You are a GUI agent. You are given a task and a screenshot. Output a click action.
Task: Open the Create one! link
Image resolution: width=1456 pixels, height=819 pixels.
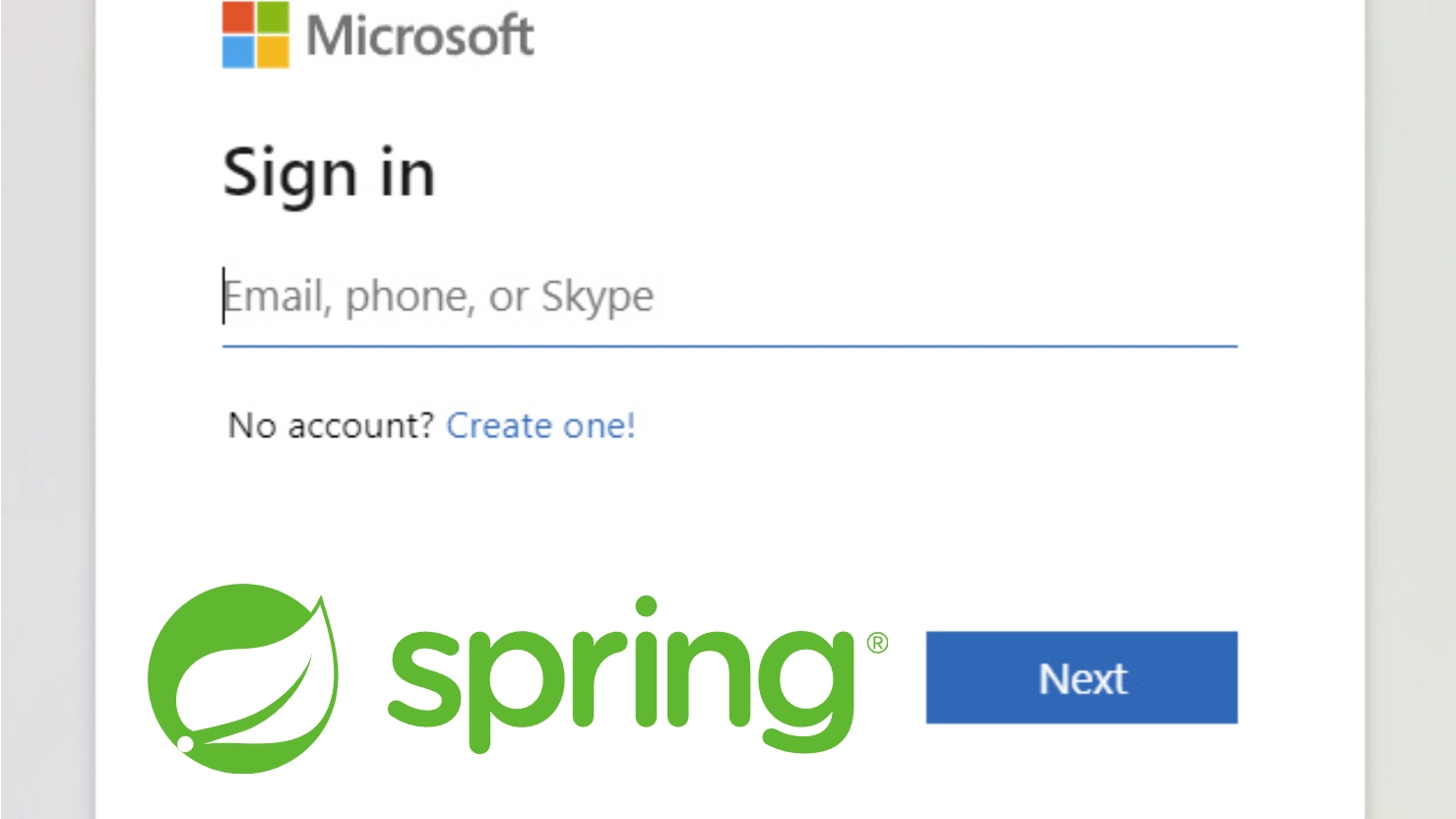(540, 426)
